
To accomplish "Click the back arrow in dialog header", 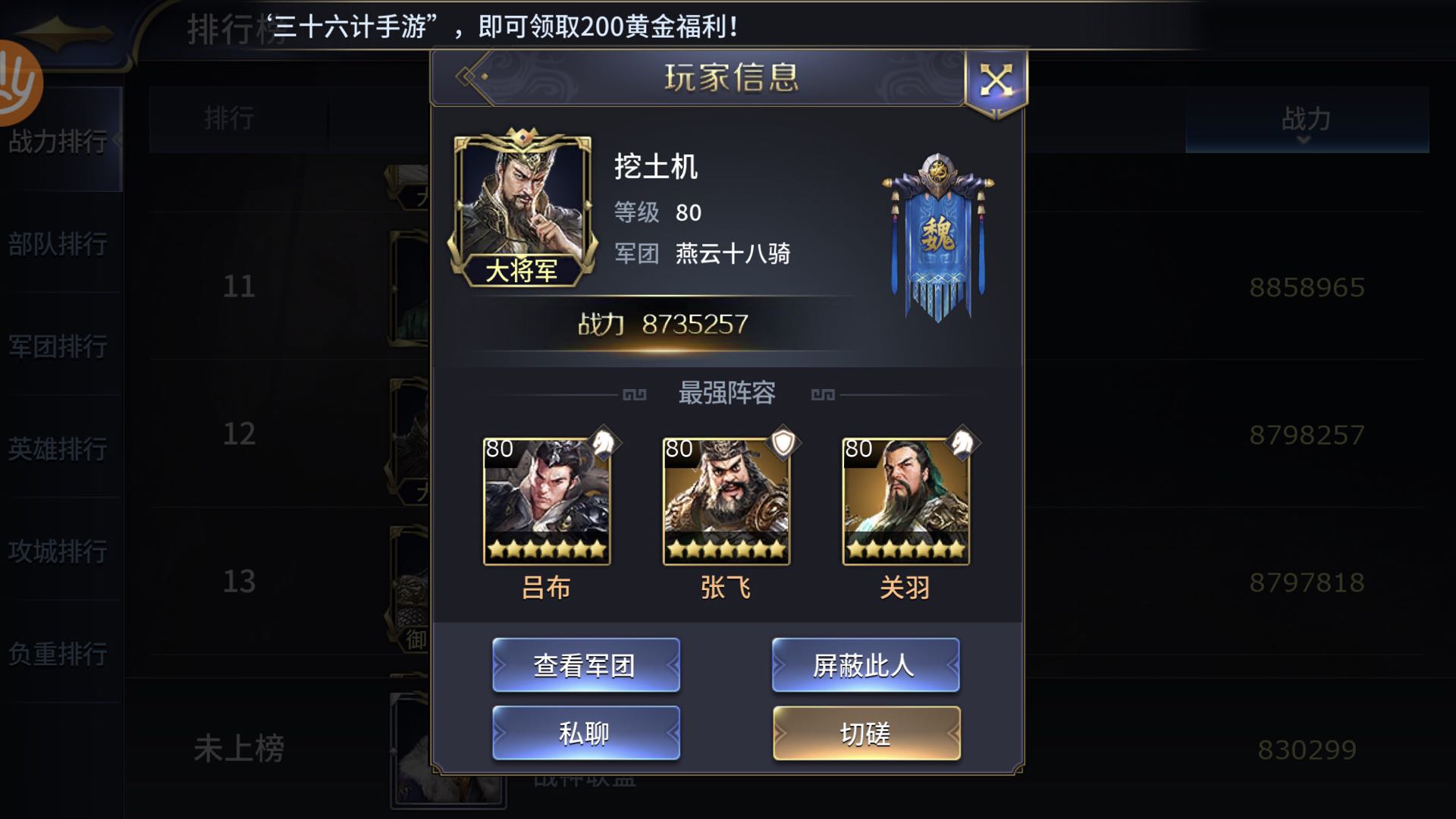I will [x=472, y=77].
